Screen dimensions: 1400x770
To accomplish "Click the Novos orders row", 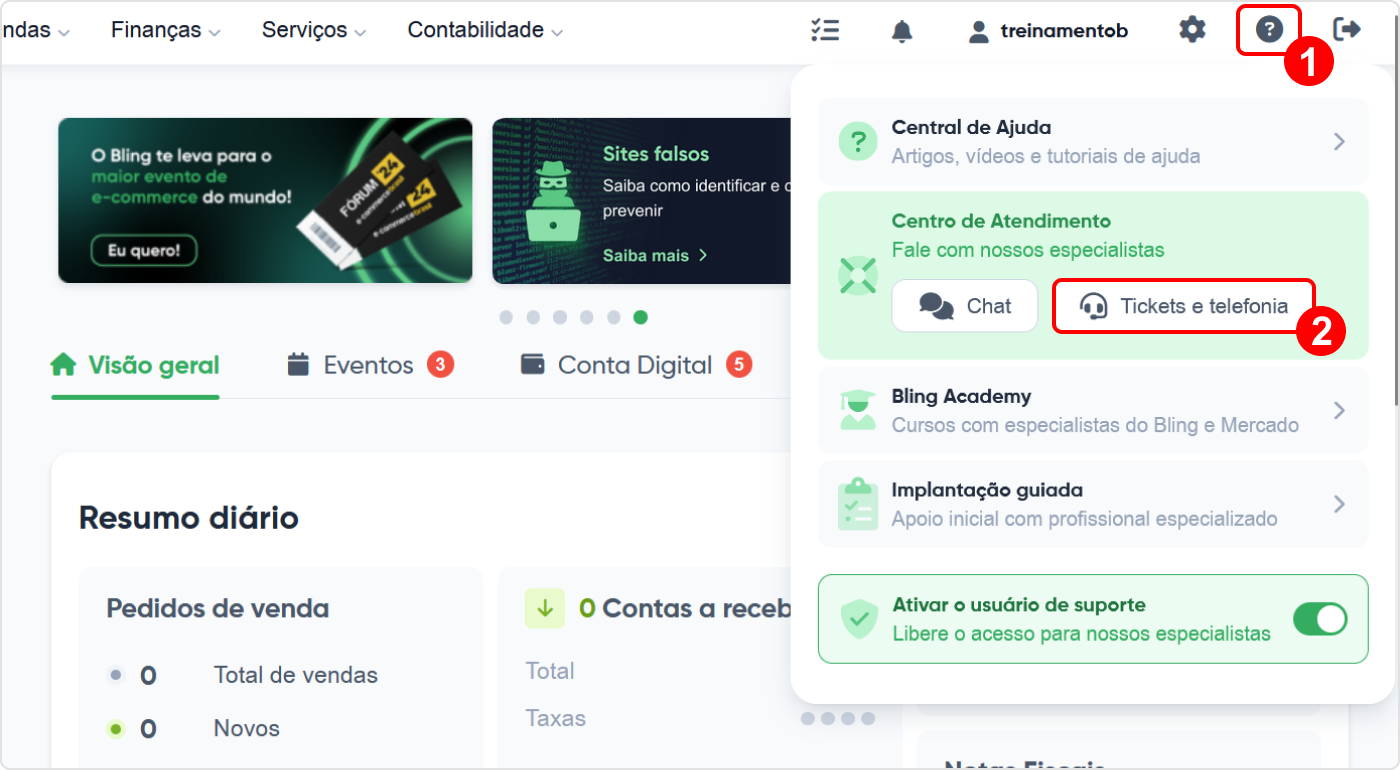I will pyautogui.click(x=194, y=729).
